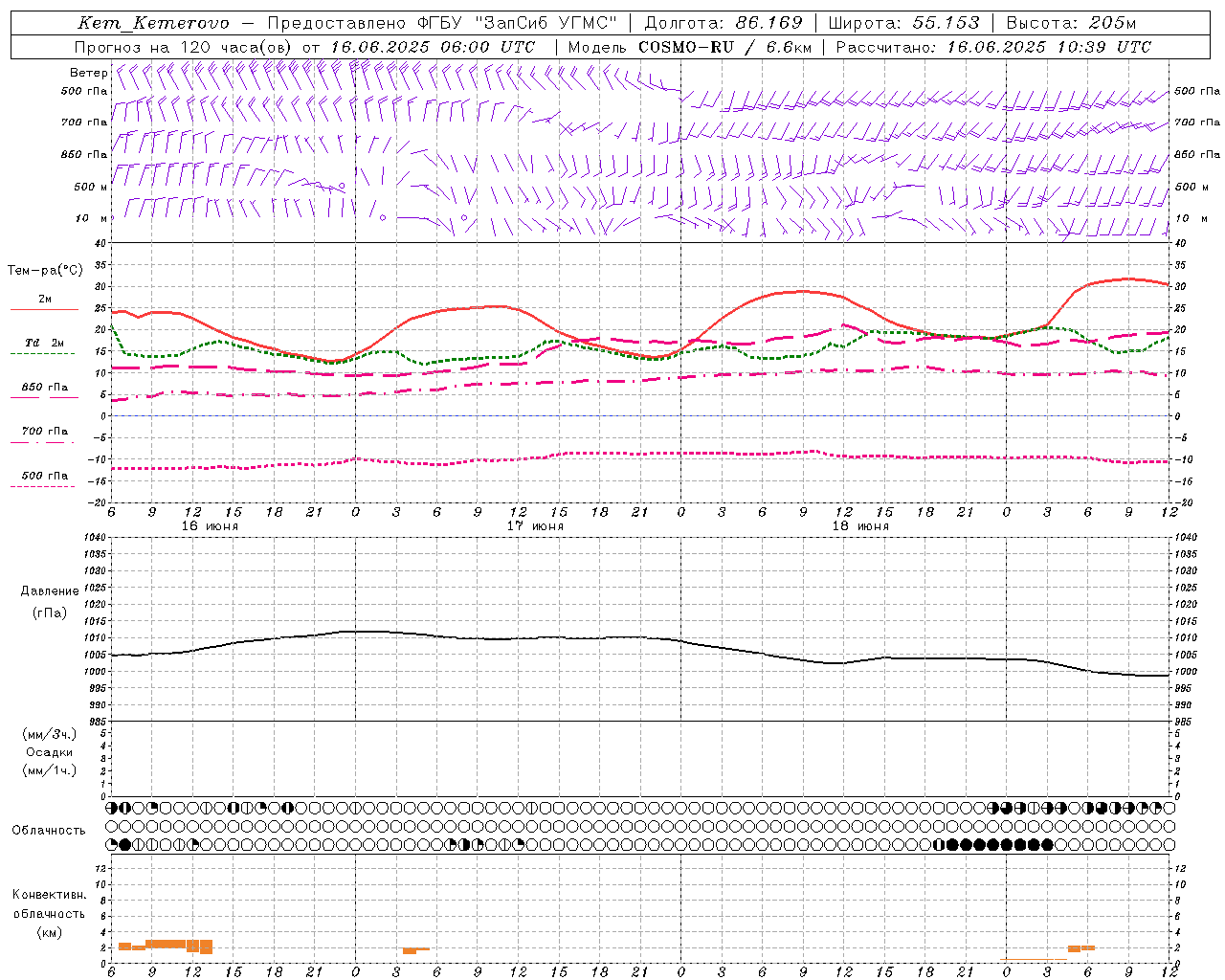Click '-20' at bottom of left temperature axis
This screenshot has width=1225, height=980.
click(98, 502)
